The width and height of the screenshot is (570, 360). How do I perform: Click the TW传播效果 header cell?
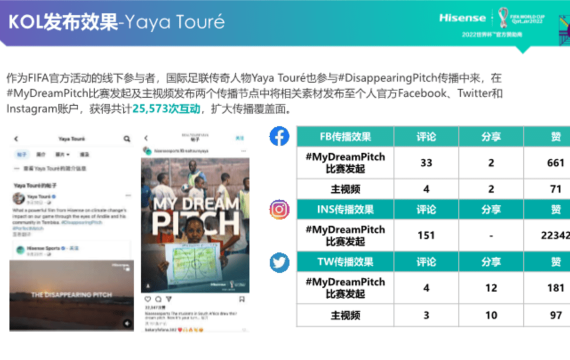click(345, 262)
